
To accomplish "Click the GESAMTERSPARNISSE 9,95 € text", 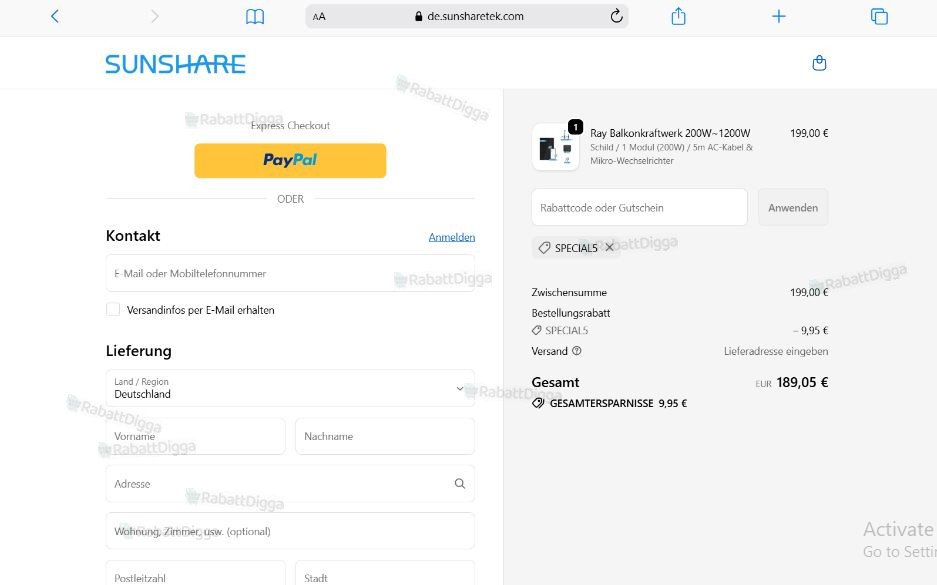I will (618, 403).
